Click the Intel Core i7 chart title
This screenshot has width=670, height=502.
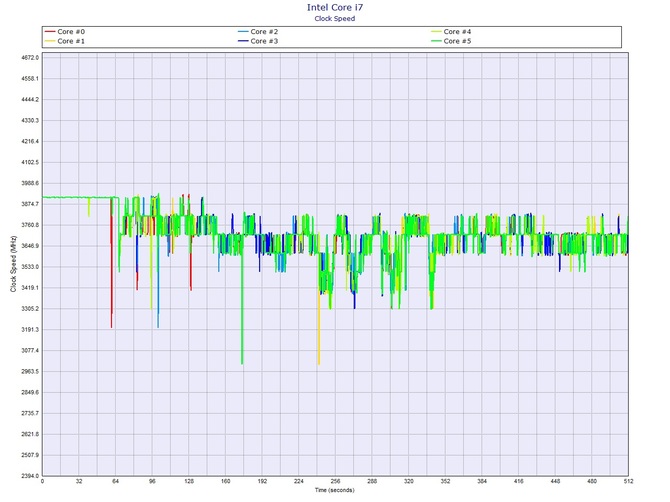[335, 7]
